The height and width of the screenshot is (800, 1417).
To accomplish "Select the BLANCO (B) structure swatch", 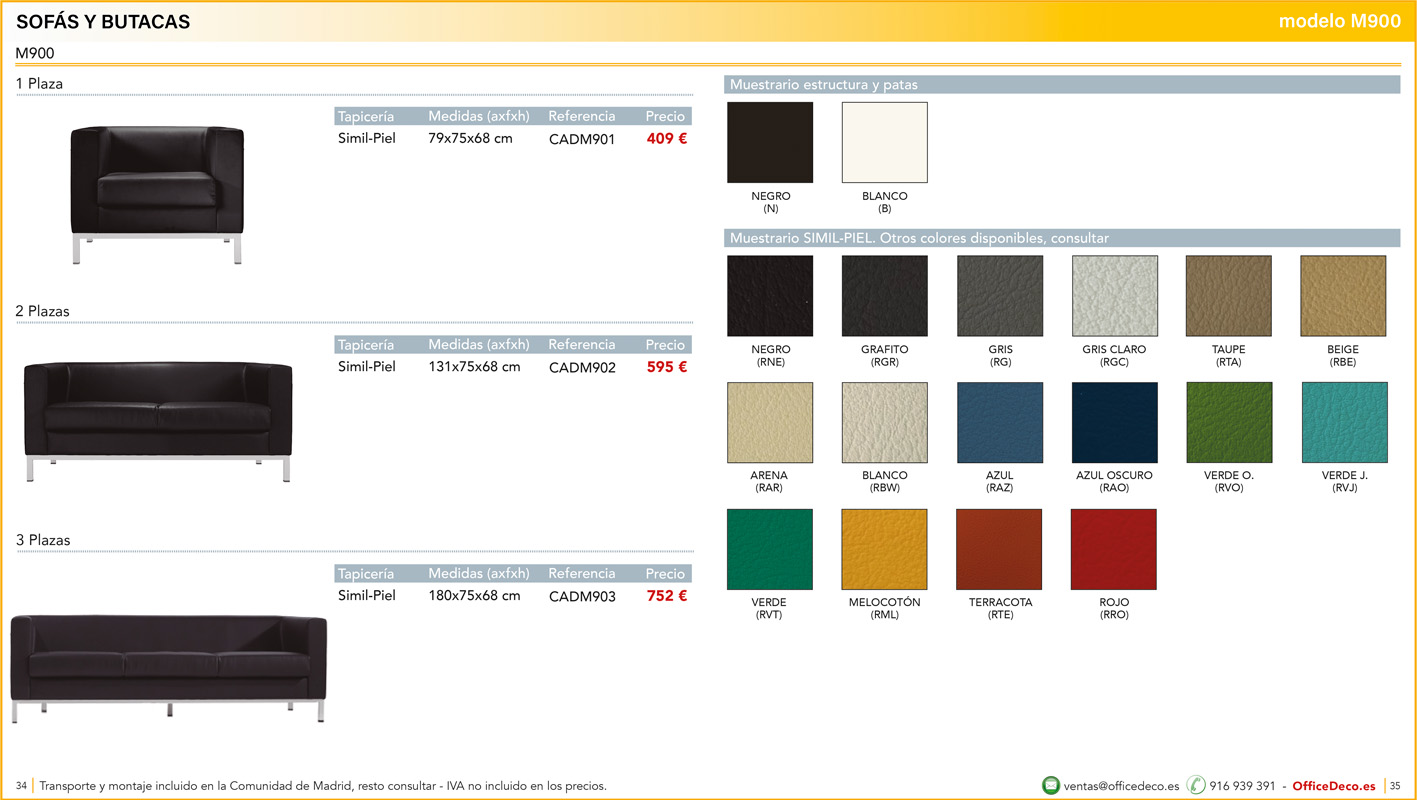I will [884, 143].
